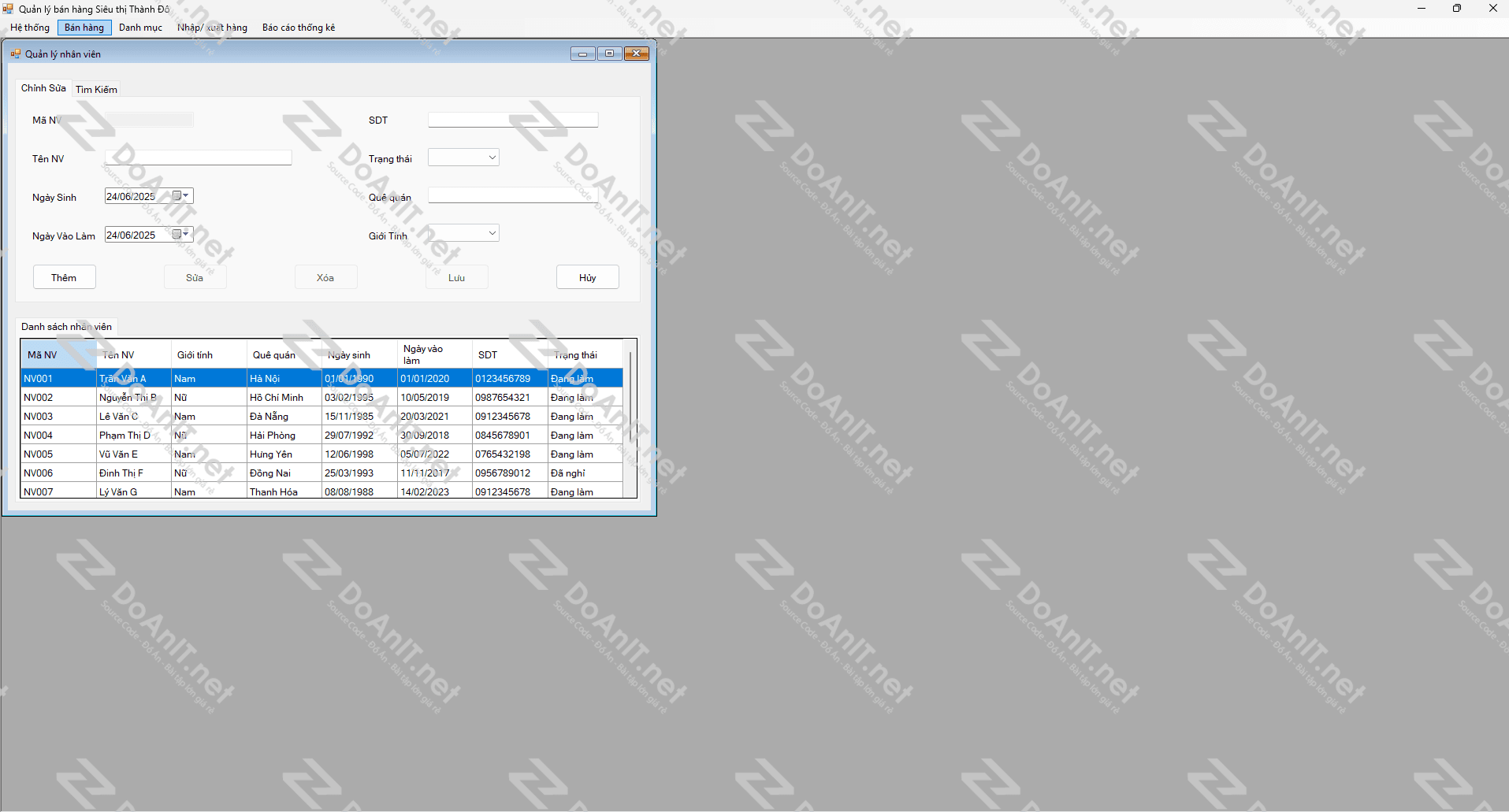Click the Lê Văn C name cell
The height and width of the screenshot is (812, 1509).
(134, 417)
